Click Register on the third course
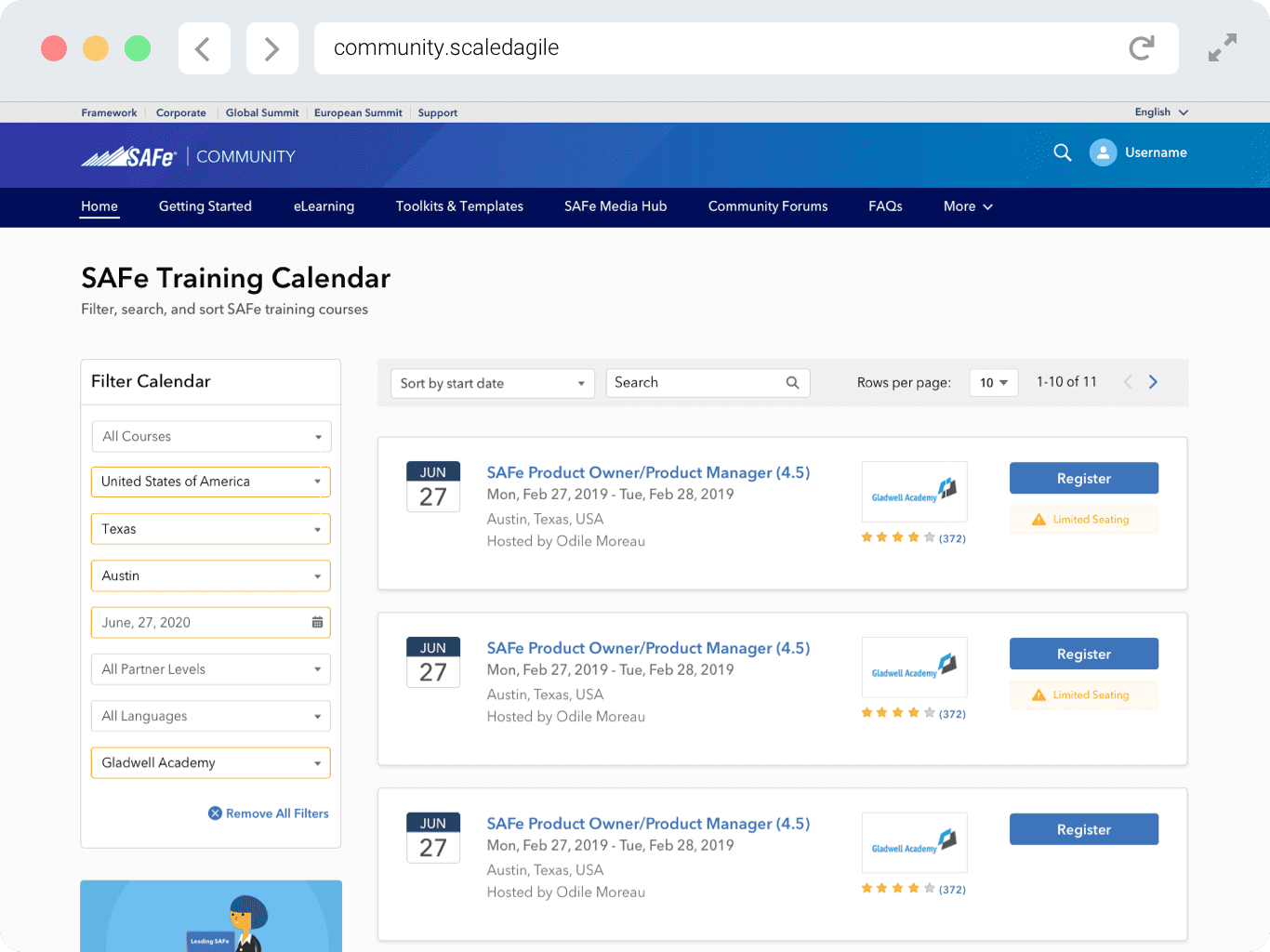The image size is (1270, 952). point(1084,829)
